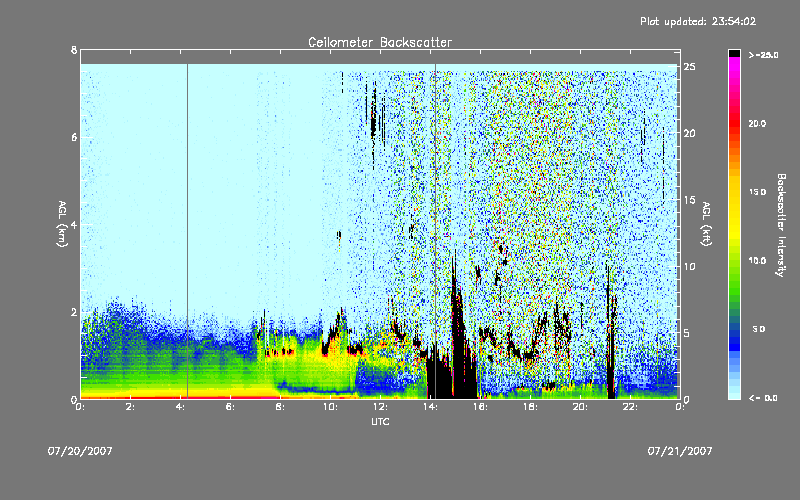800x500 pixels.
Task: Click the right kft axis tick label 10
Action: pos(689,267)
